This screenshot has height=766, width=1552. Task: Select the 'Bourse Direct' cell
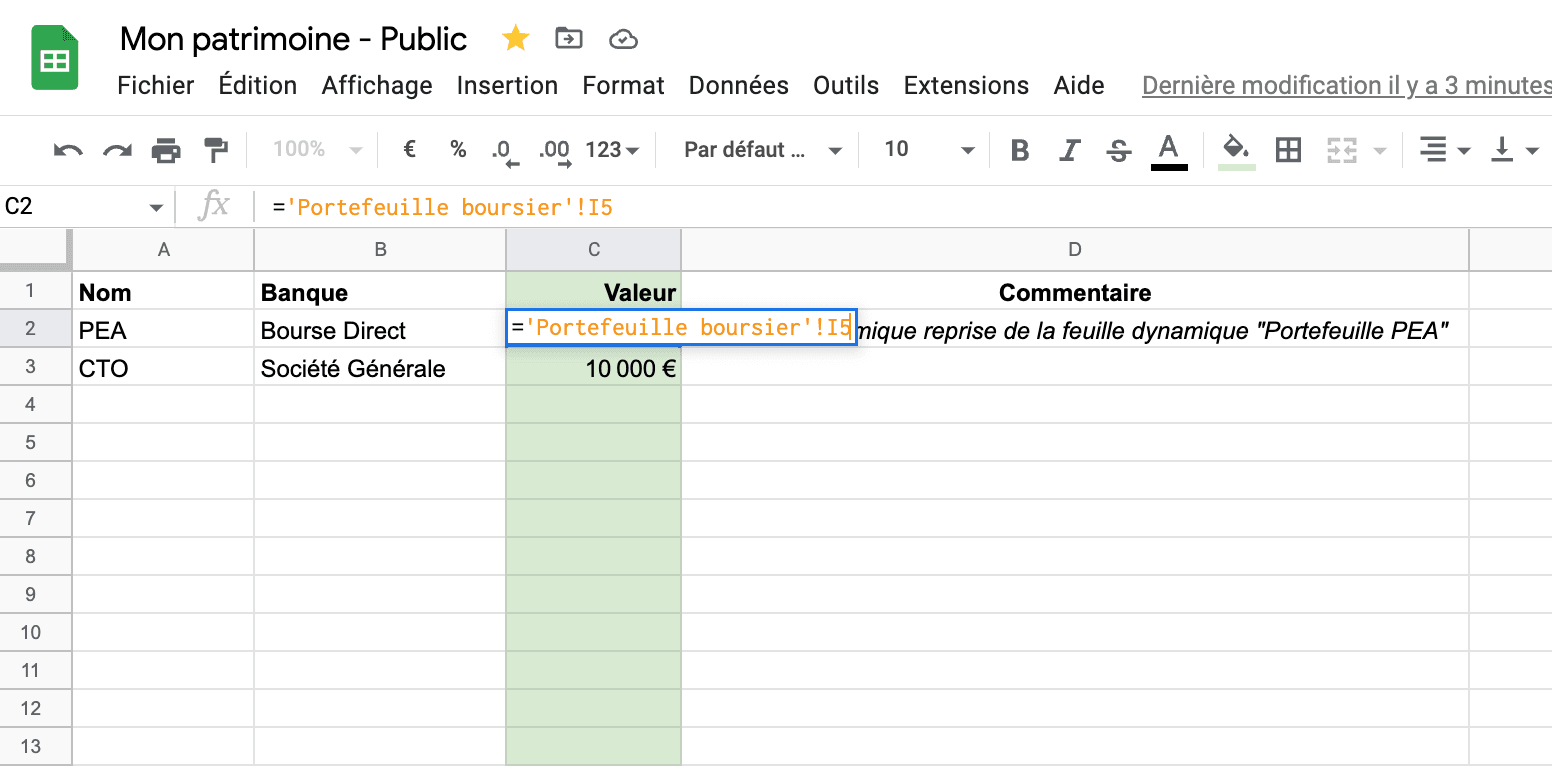tap(380, 330)
